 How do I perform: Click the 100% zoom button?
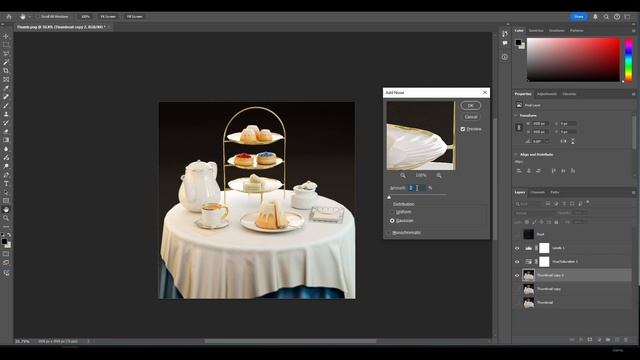coord(85,17)
